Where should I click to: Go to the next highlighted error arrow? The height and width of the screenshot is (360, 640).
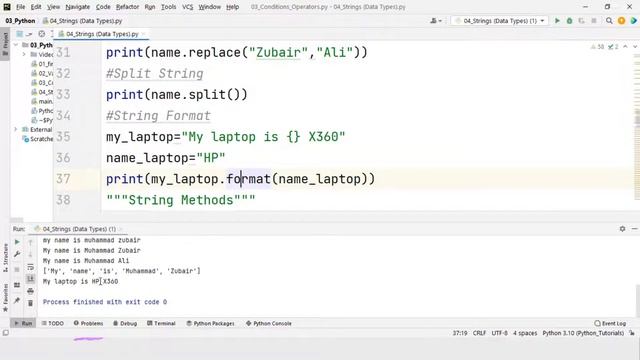[x=635, y=47]
